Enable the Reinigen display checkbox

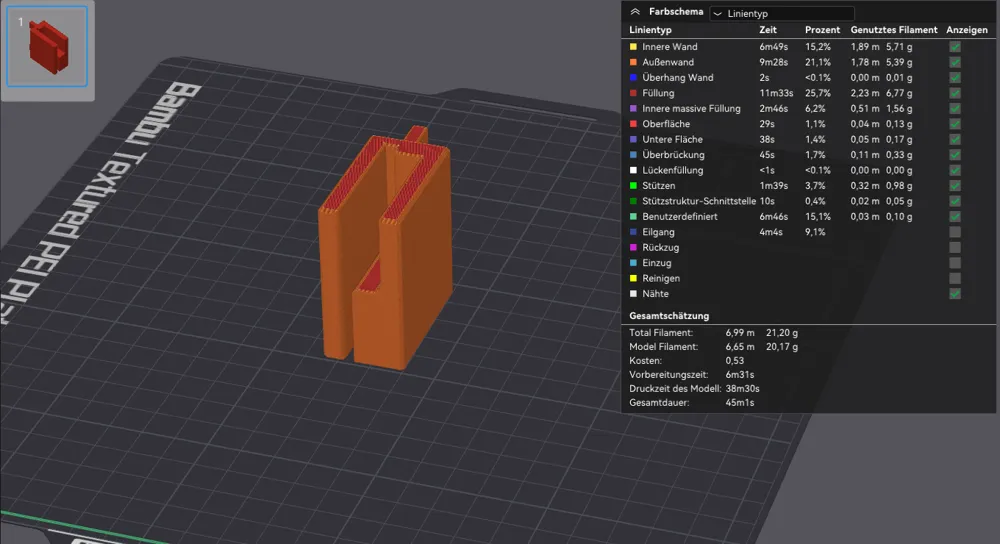tap(955, 278)
